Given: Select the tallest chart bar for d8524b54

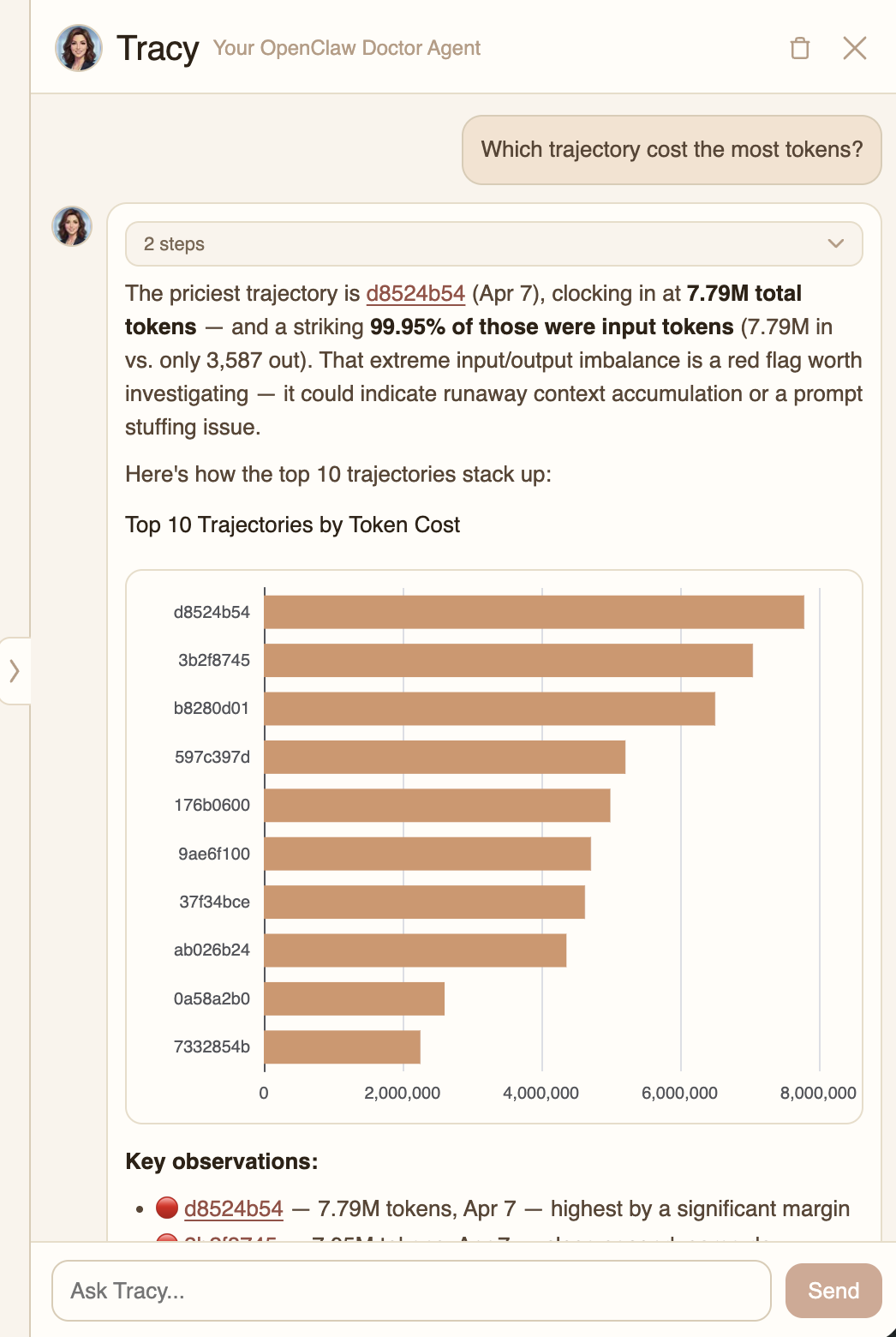Looking at the screenshot, I should 531,611.
